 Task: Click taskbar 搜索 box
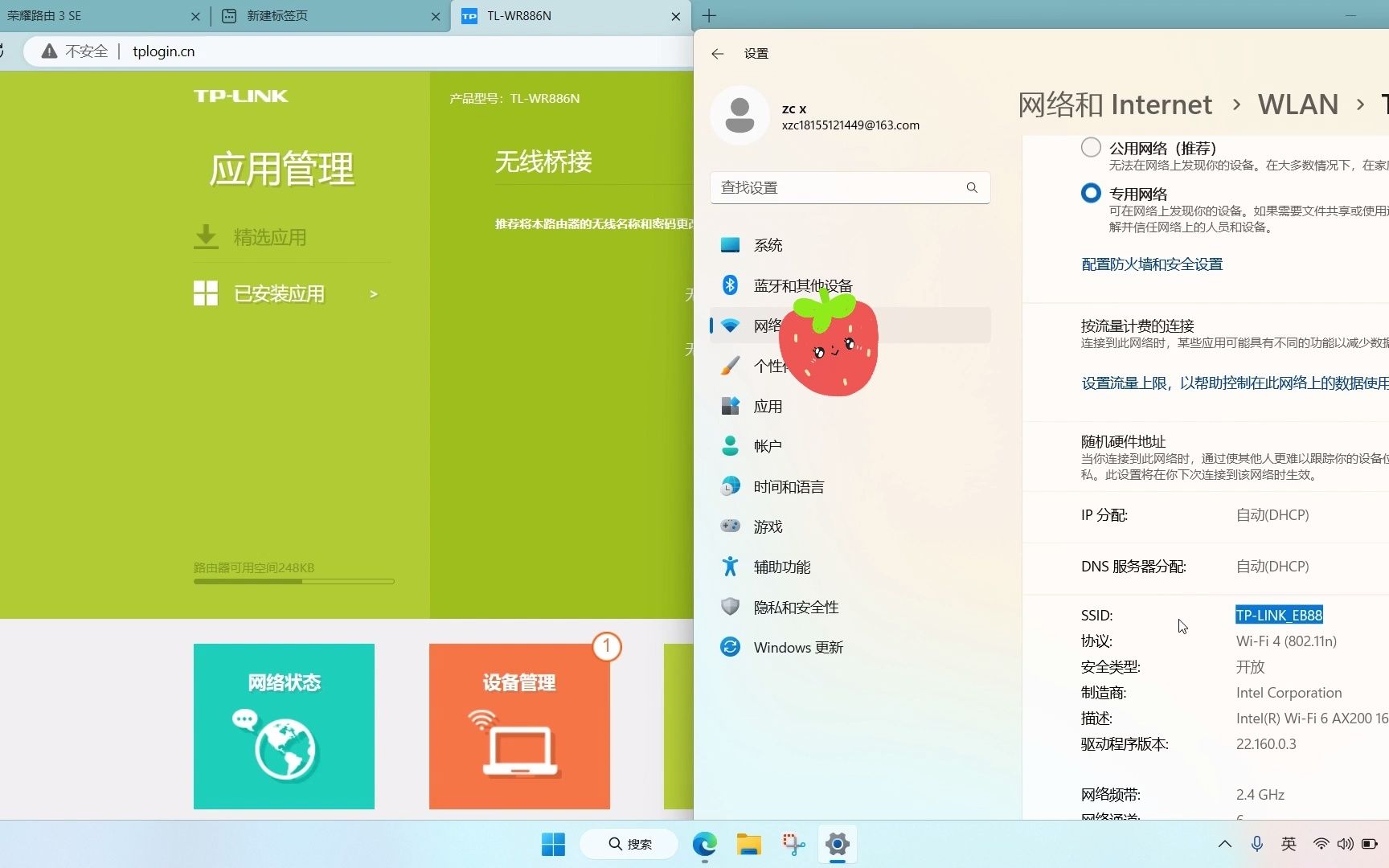pos(629,844)
